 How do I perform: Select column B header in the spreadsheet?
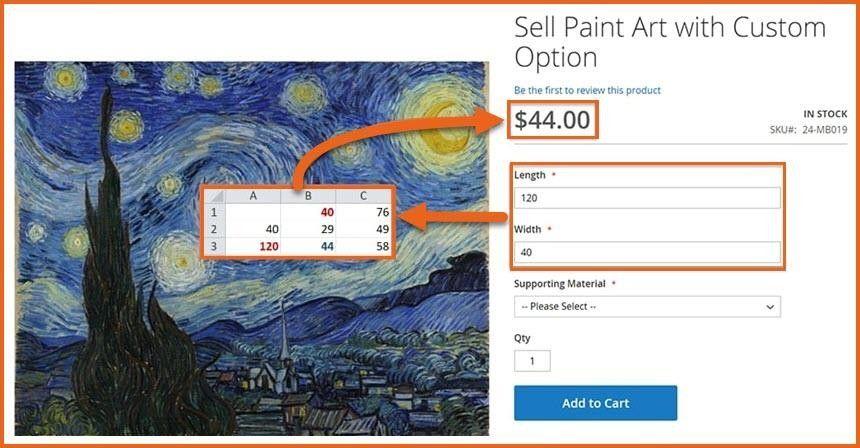coord(309,196)
